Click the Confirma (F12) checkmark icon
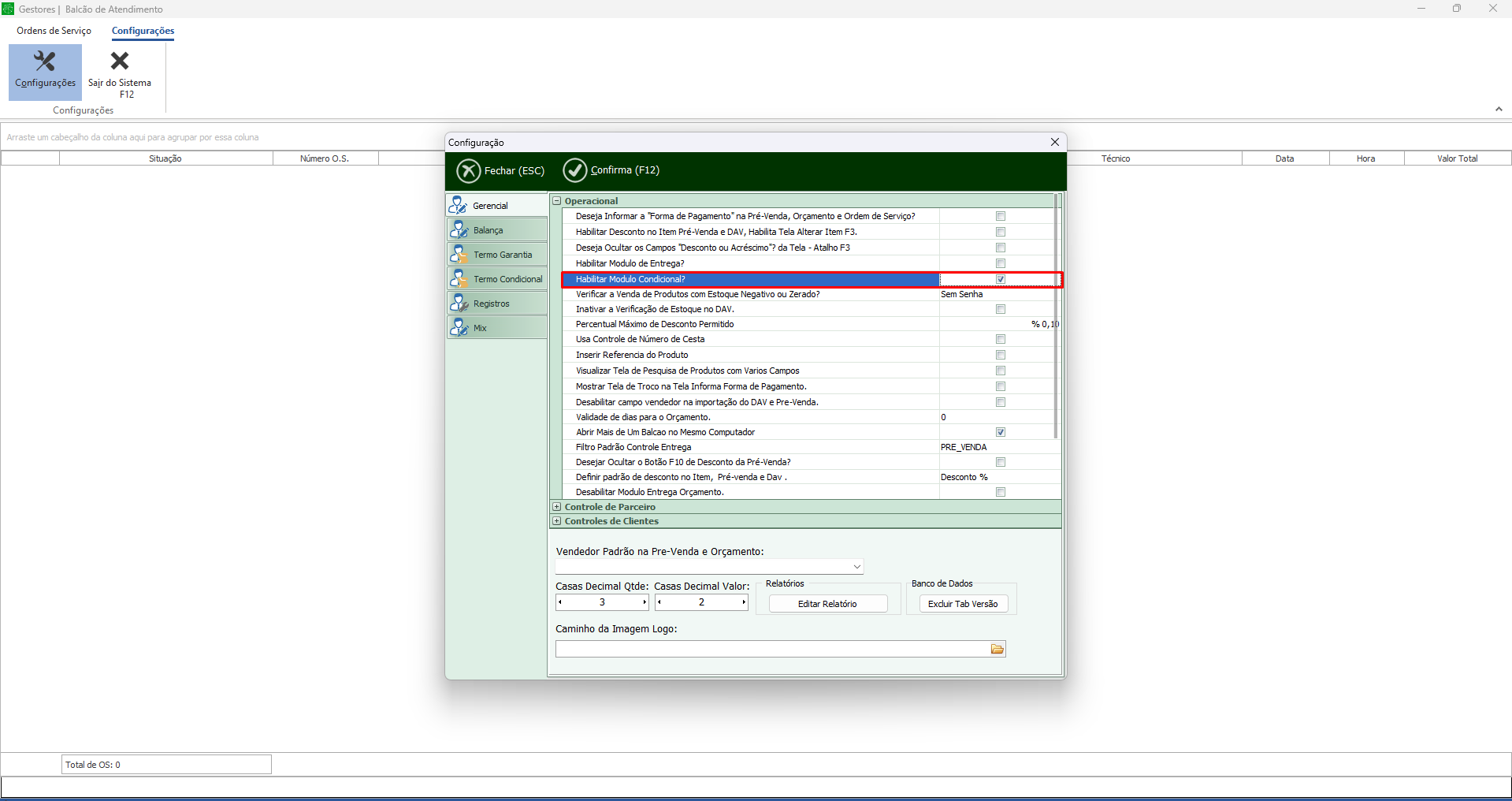Image resolution: width=1512 pixels, height=801 pixels. [x=575, y=170]
